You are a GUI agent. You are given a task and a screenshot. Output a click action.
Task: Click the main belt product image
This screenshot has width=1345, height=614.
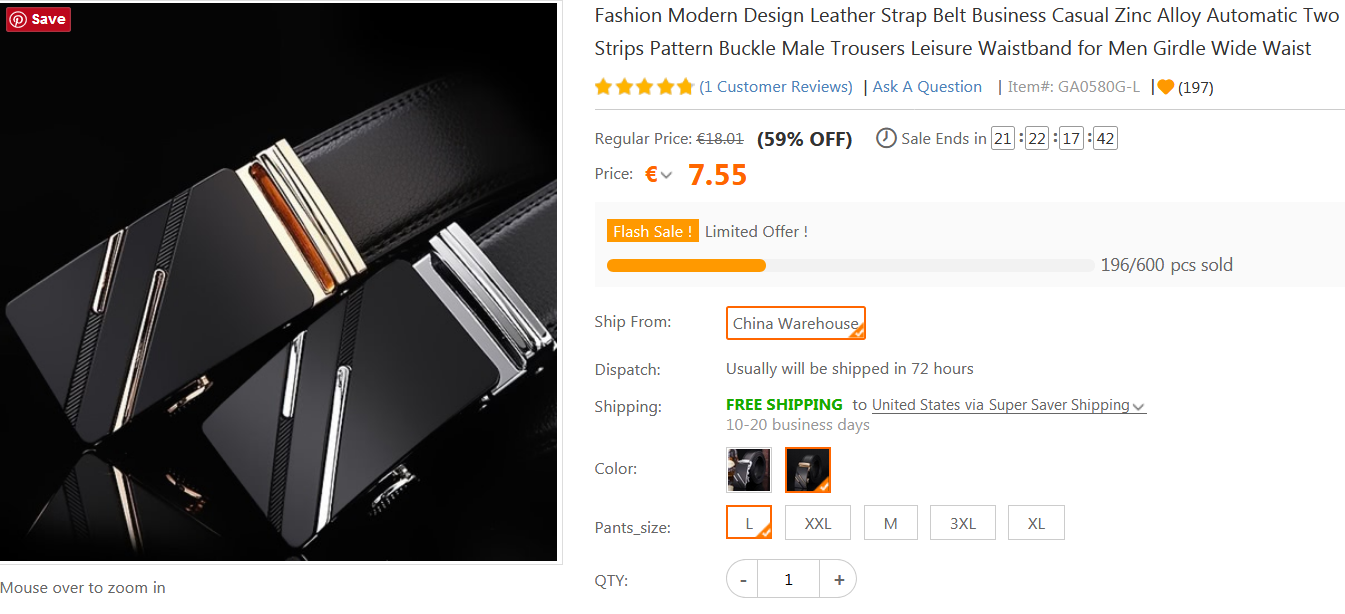[279, 282]
